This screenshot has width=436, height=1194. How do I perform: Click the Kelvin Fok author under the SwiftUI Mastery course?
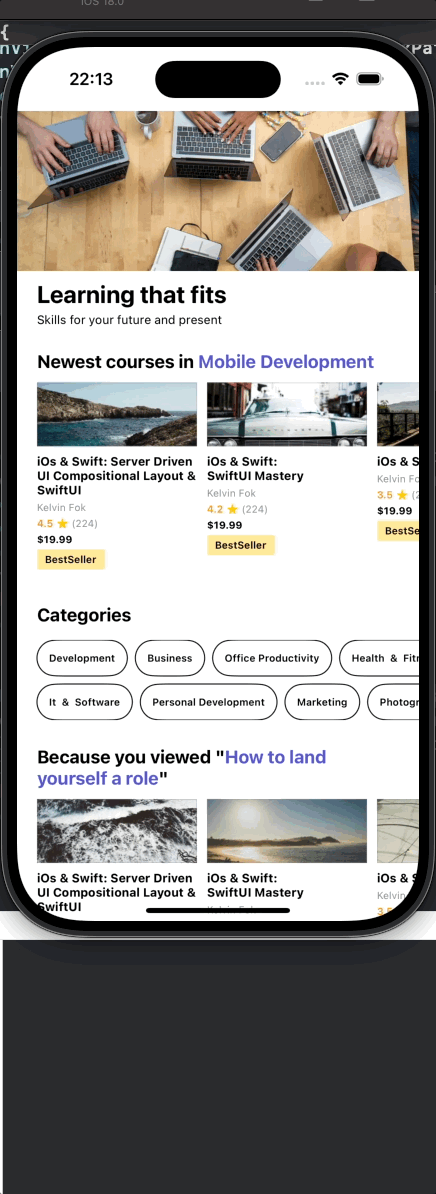click(231, 493)
